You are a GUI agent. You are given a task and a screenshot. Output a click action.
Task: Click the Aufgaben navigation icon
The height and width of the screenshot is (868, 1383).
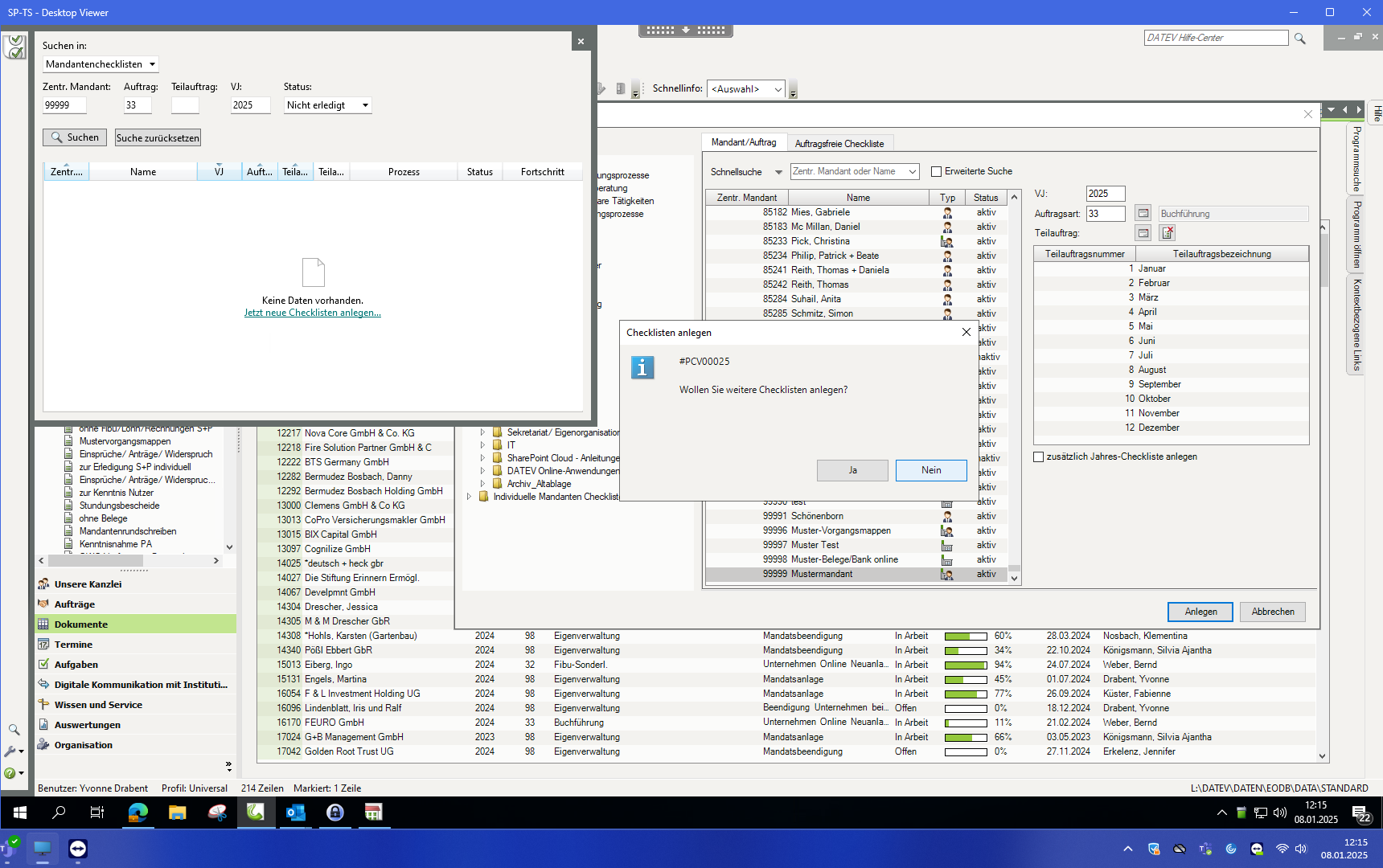pyautogui.click(x=44, y=665)
